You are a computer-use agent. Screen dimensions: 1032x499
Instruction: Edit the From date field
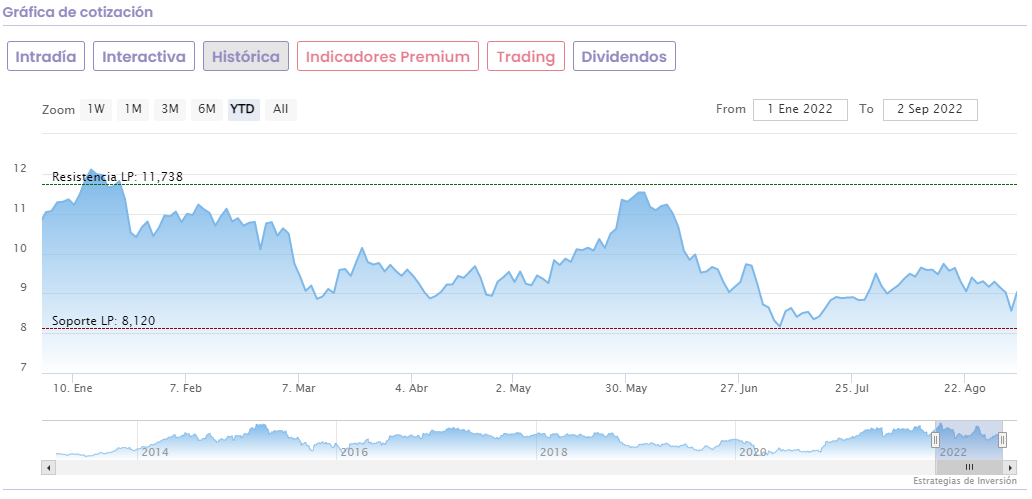(x=800, y=109)
